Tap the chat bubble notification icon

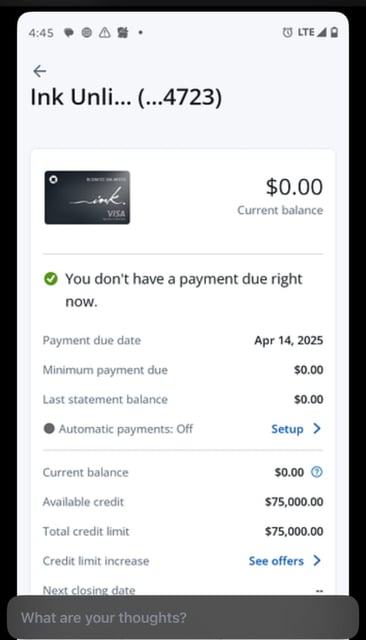tap(69, 33)
